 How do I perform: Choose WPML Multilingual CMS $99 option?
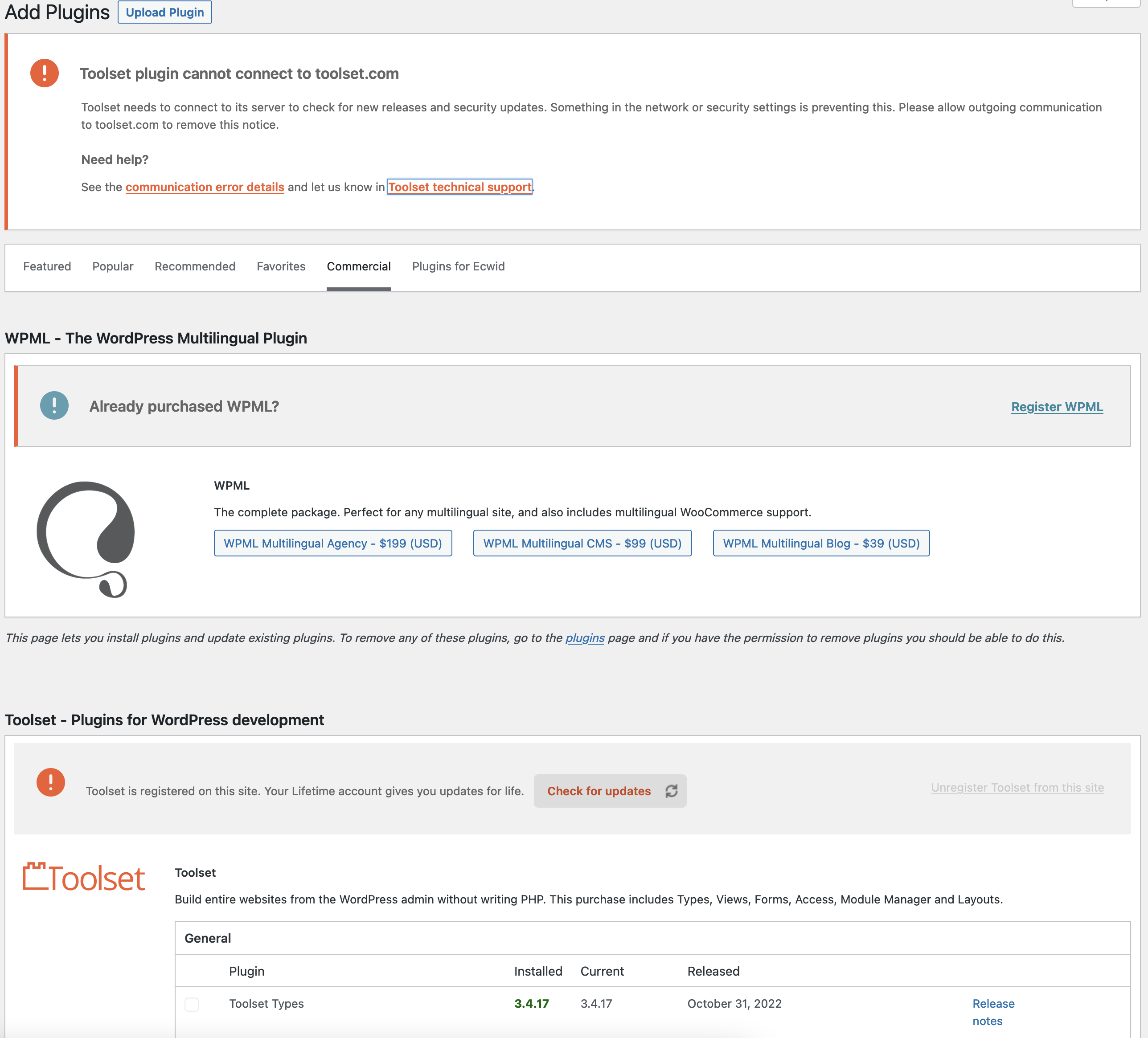point(582,543)
